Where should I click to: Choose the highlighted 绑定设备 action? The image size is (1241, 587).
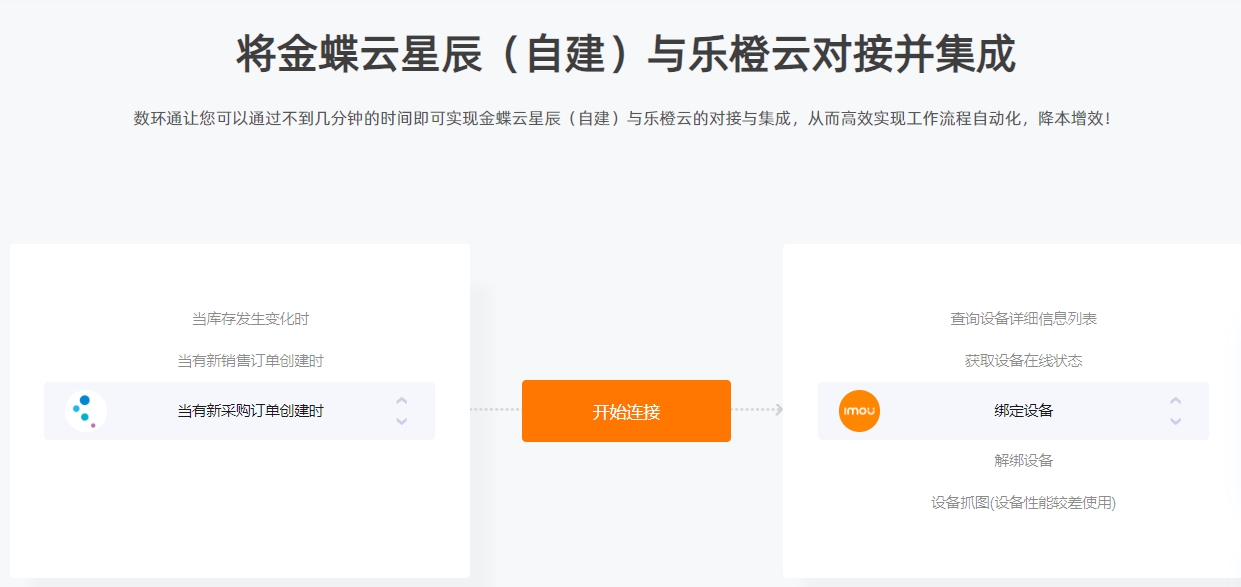[x=1013, y=411]
